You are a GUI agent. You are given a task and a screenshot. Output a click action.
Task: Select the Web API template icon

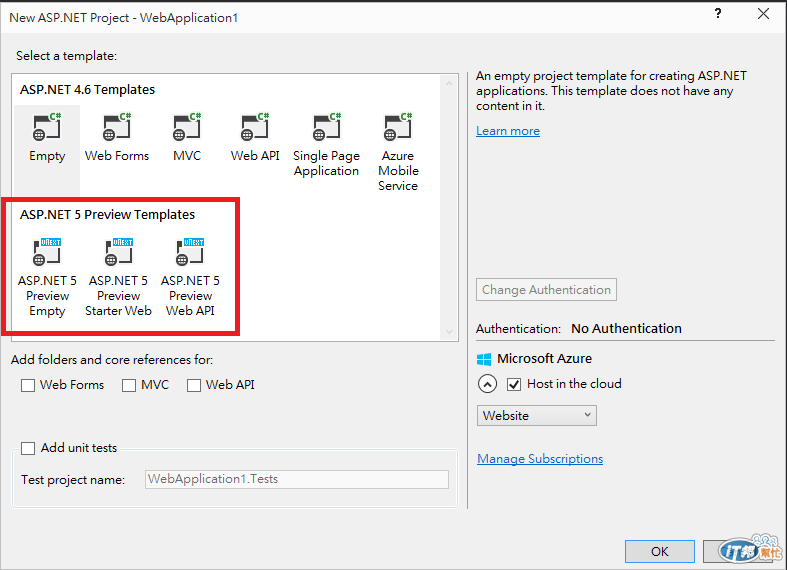click(x=255, y=127)
